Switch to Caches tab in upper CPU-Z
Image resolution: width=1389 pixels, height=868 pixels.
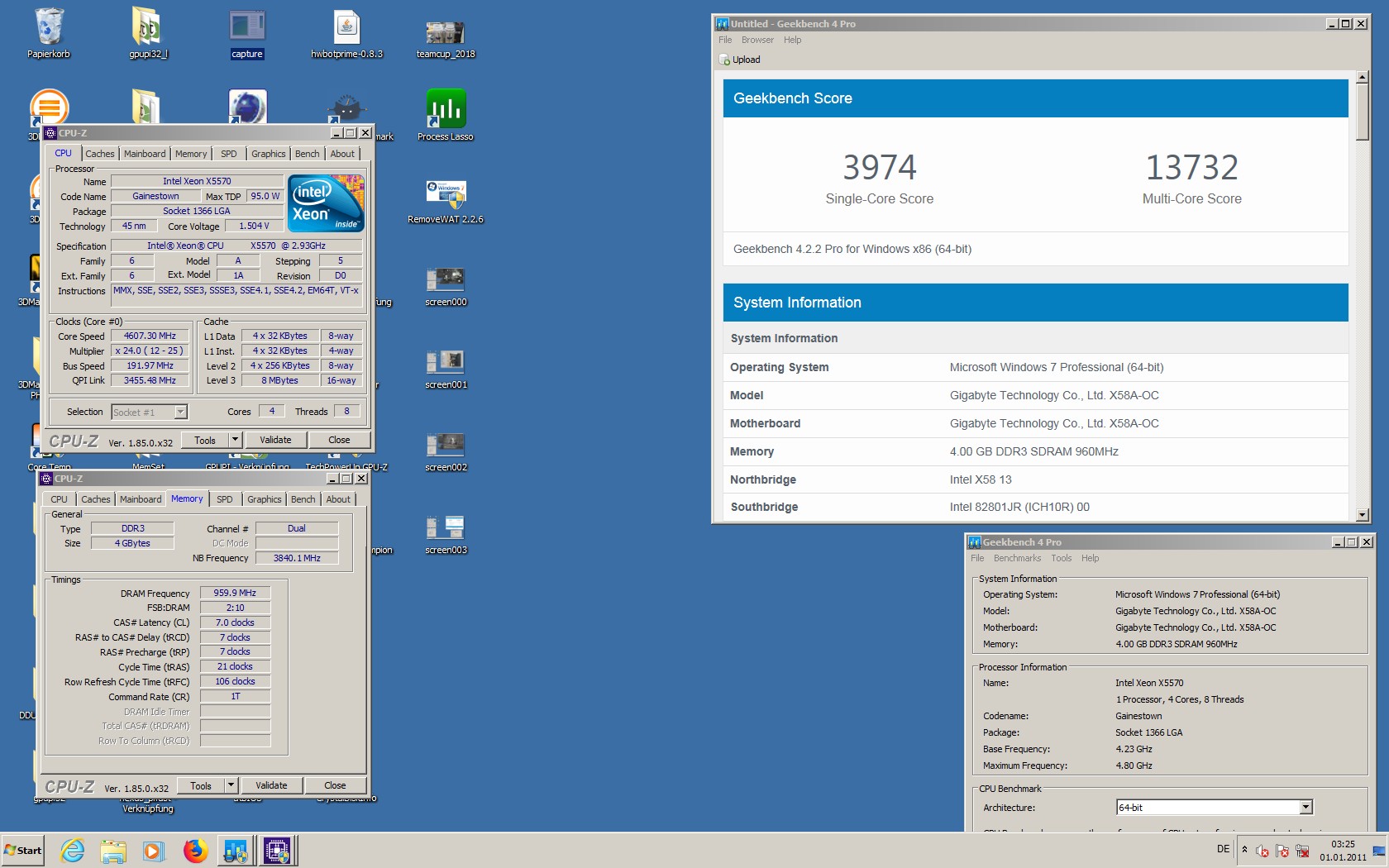(100, 154)
